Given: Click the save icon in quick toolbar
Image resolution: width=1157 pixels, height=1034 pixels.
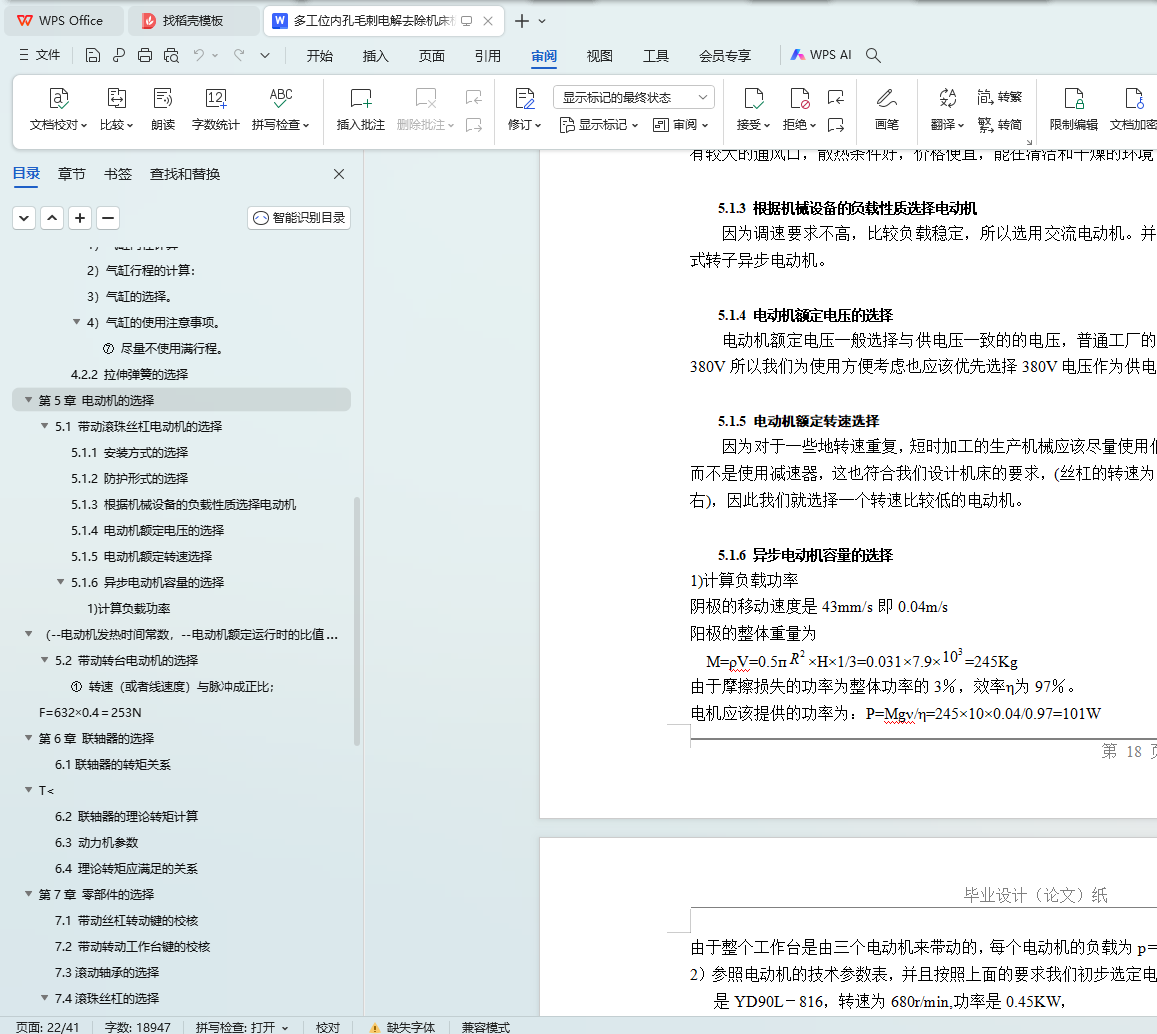Looking at the screenshot, I should coord(92,55).
